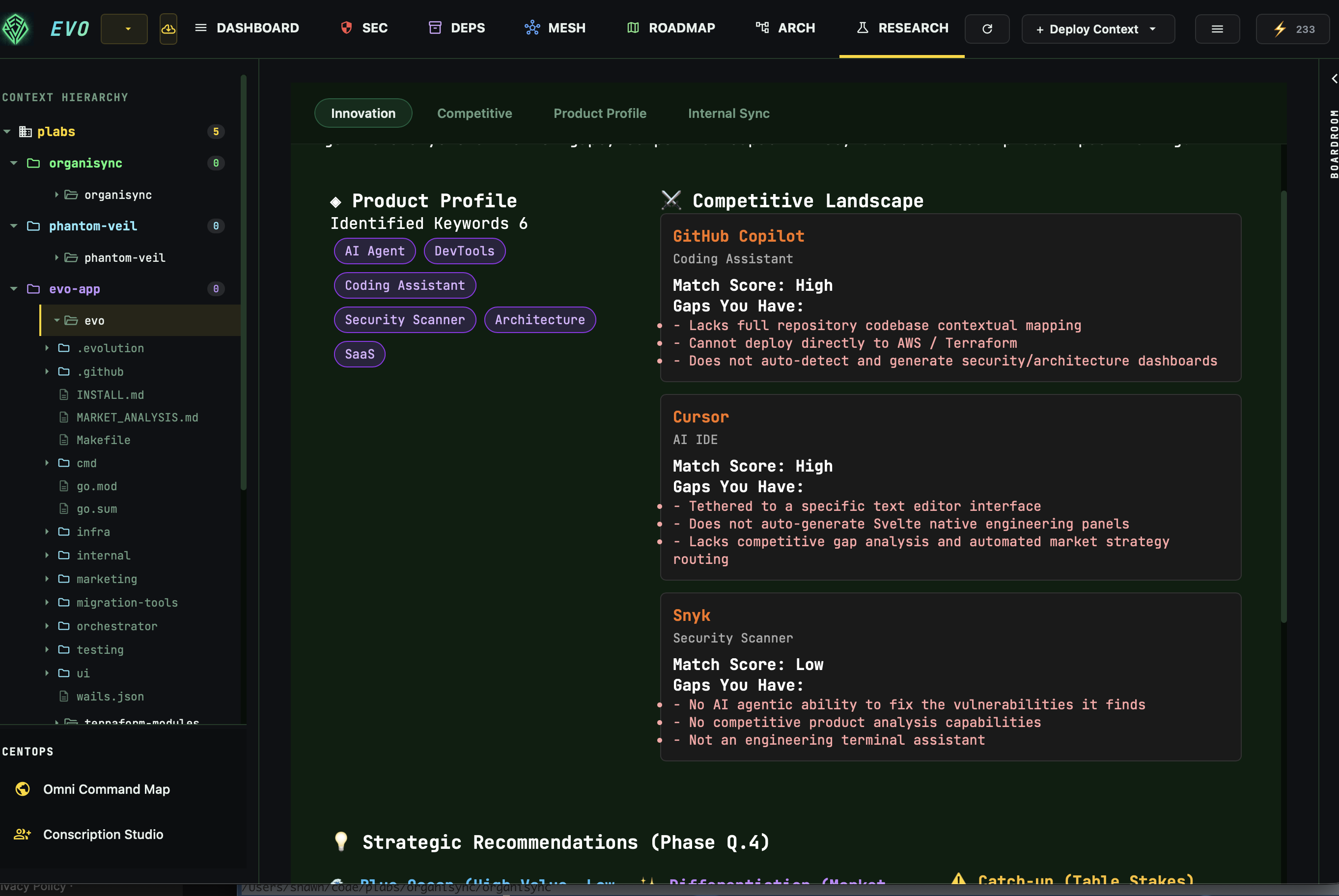This screenshot has width=1339, height=896.
Task: Open the wails.json file
Action: tap(110, 697)
